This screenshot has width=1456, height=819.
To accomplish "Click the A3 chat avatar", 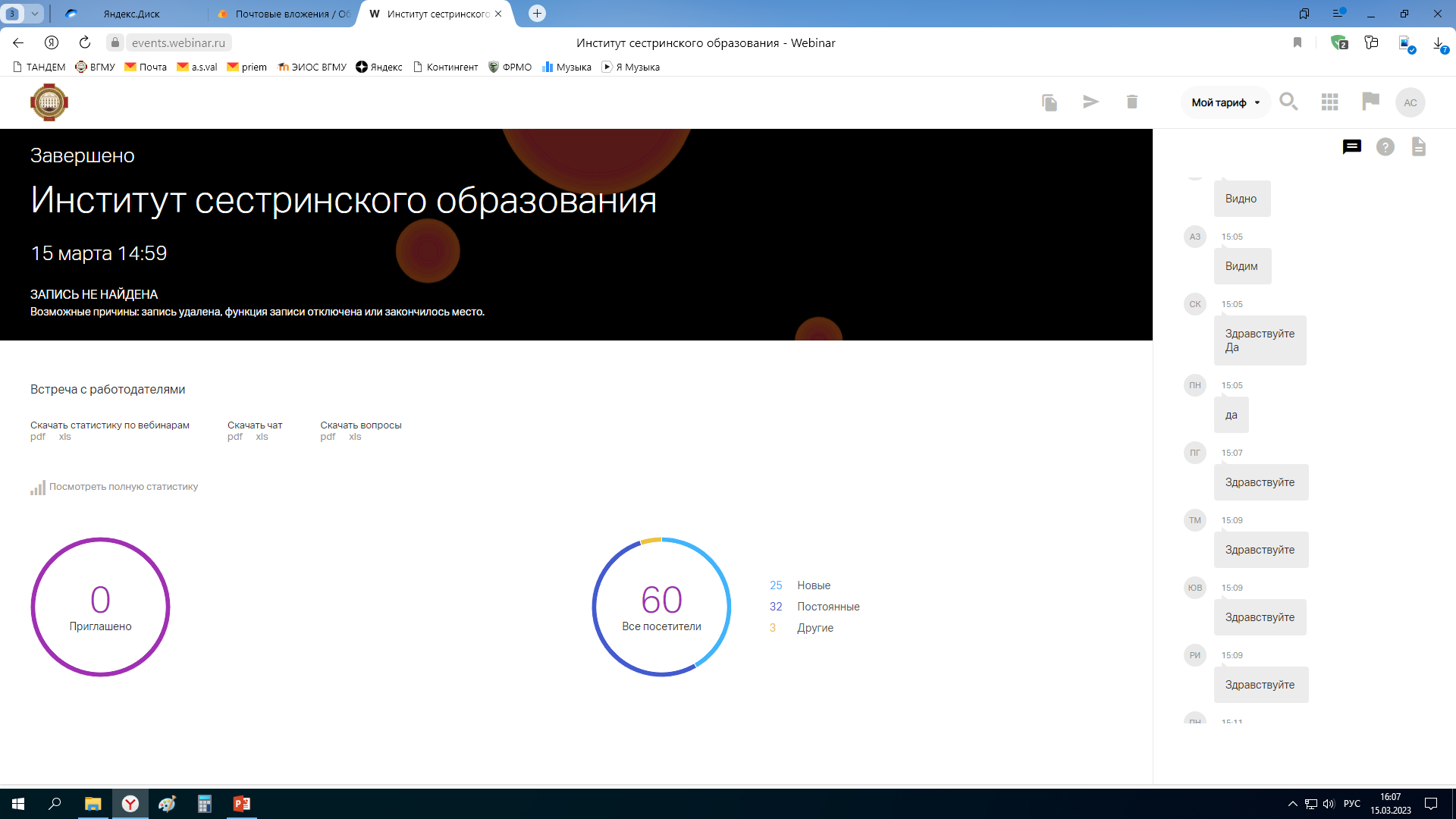I will click(x=1195, y=237).
